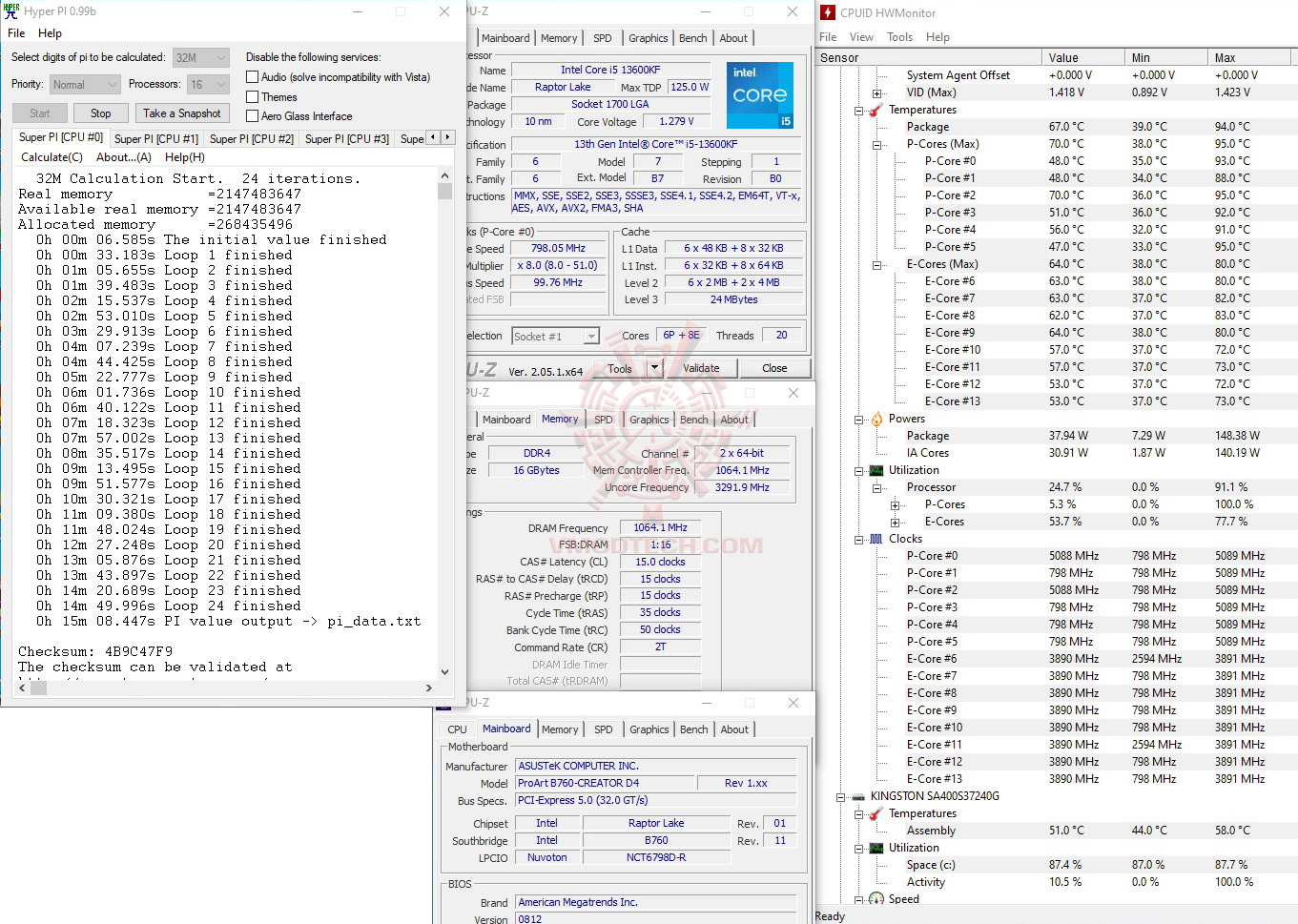Screen dimensions: 1298x924
Task: Click the thermometer icon under KINGSTON drive
Action: click(x=876, y=813)
